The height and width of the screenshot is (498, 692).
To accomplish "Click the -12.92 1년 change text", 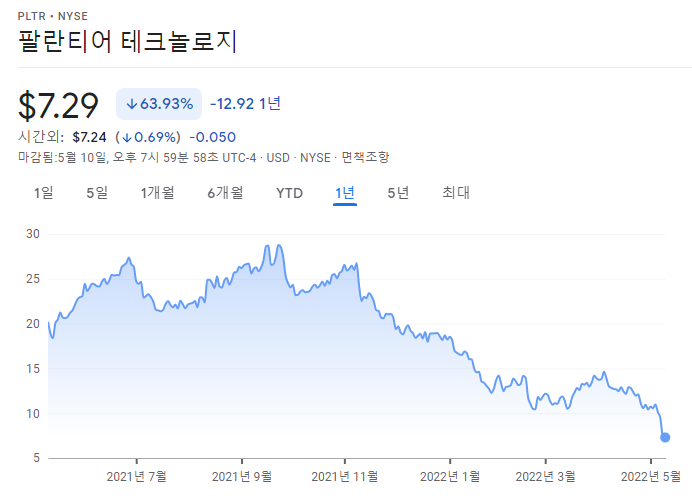I will (245, 104).
